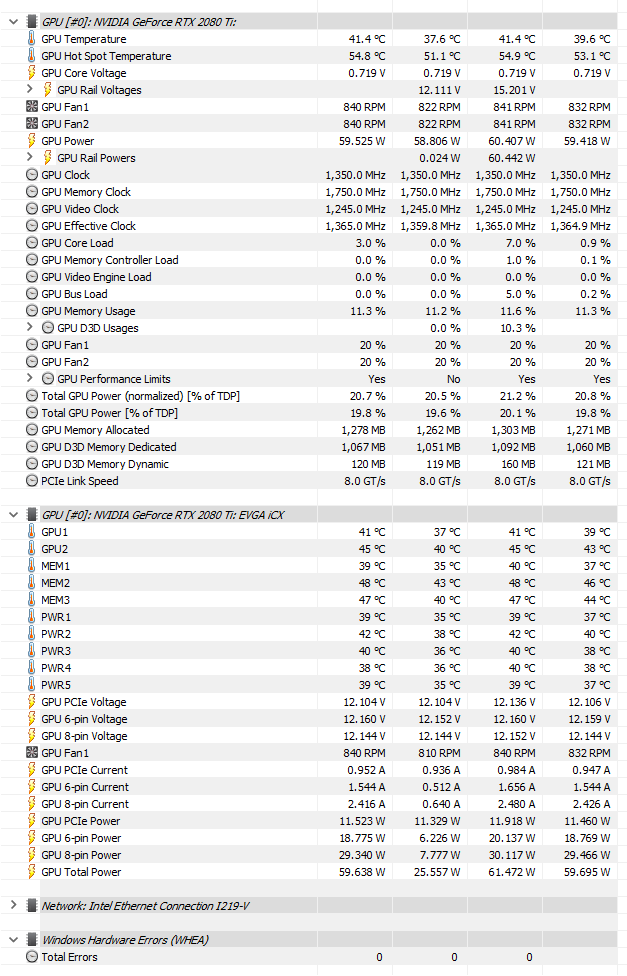Click the GPU Power lightning icon
The width and height of the screenshot is (627, 976).
[x=32, y=141]
